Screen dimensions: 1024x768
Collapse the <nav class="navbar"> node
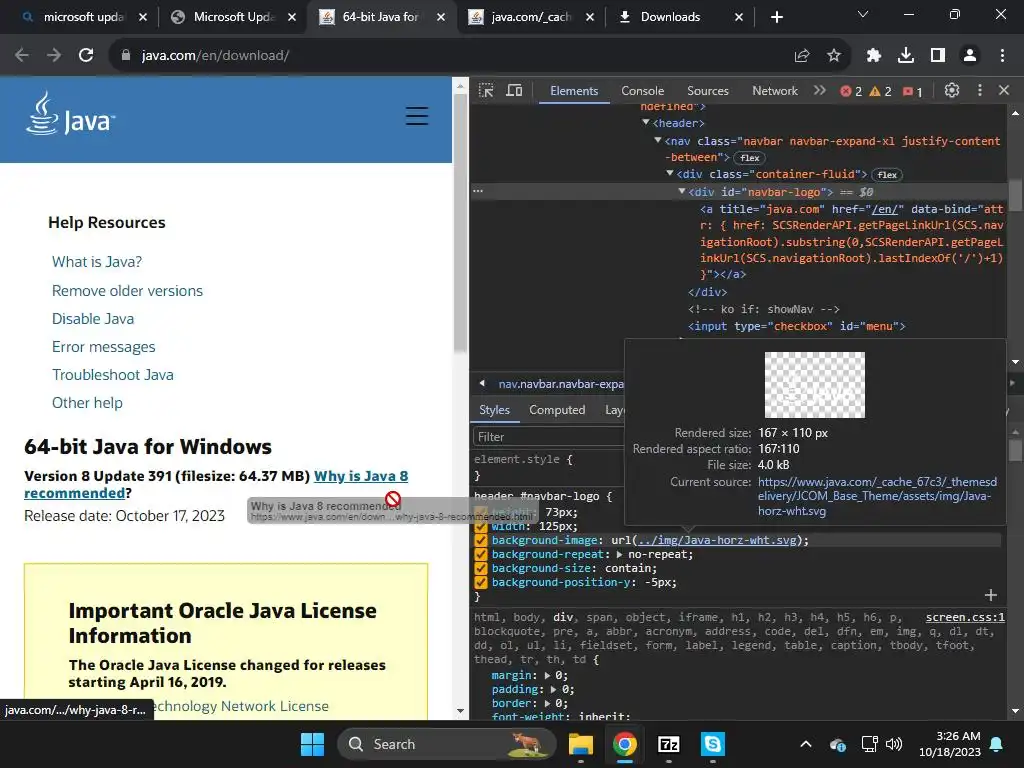tap(658, 140)
